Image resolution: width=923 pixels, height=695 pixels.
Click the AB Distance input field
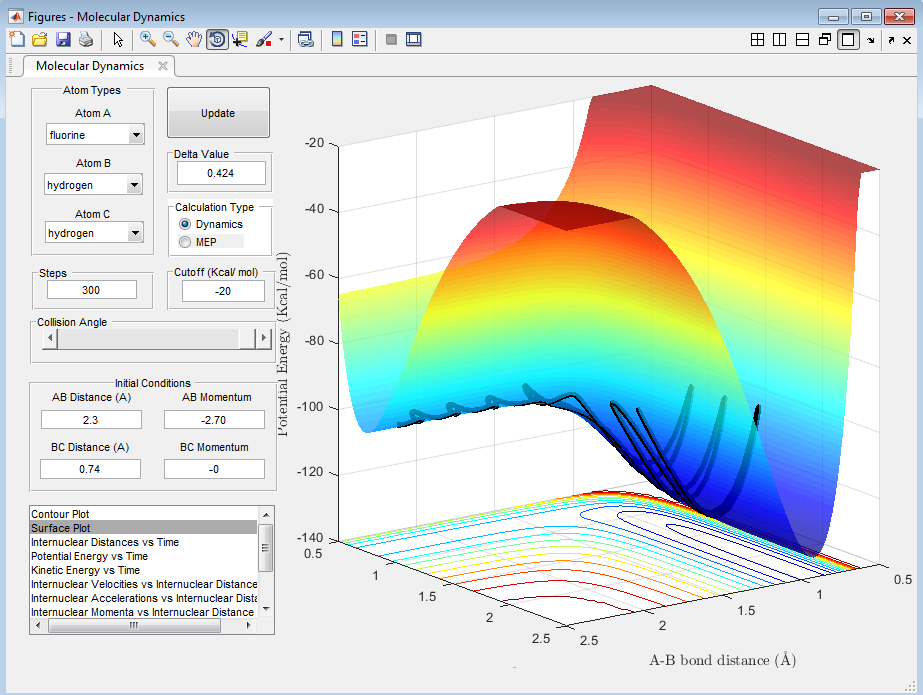click(90, 420)
